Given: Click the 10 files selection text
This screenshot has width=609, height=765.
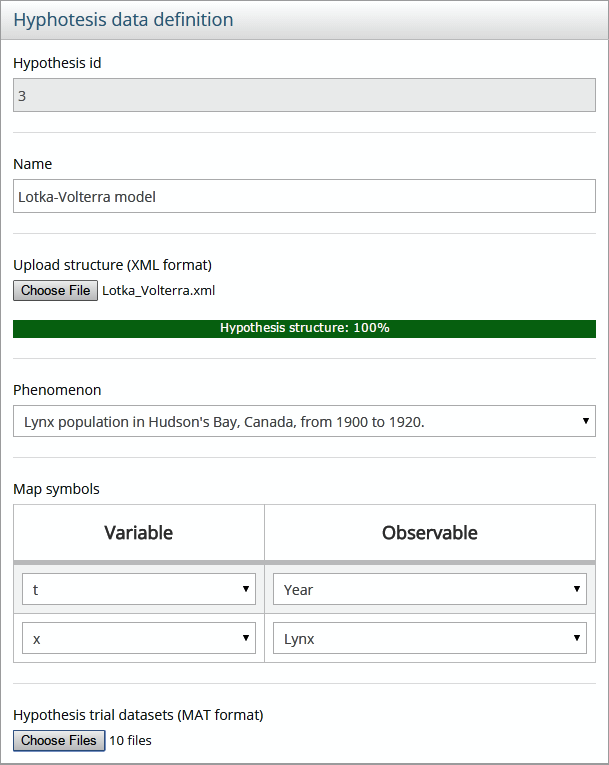Looking at the screenshot, I should pos(131,741).
